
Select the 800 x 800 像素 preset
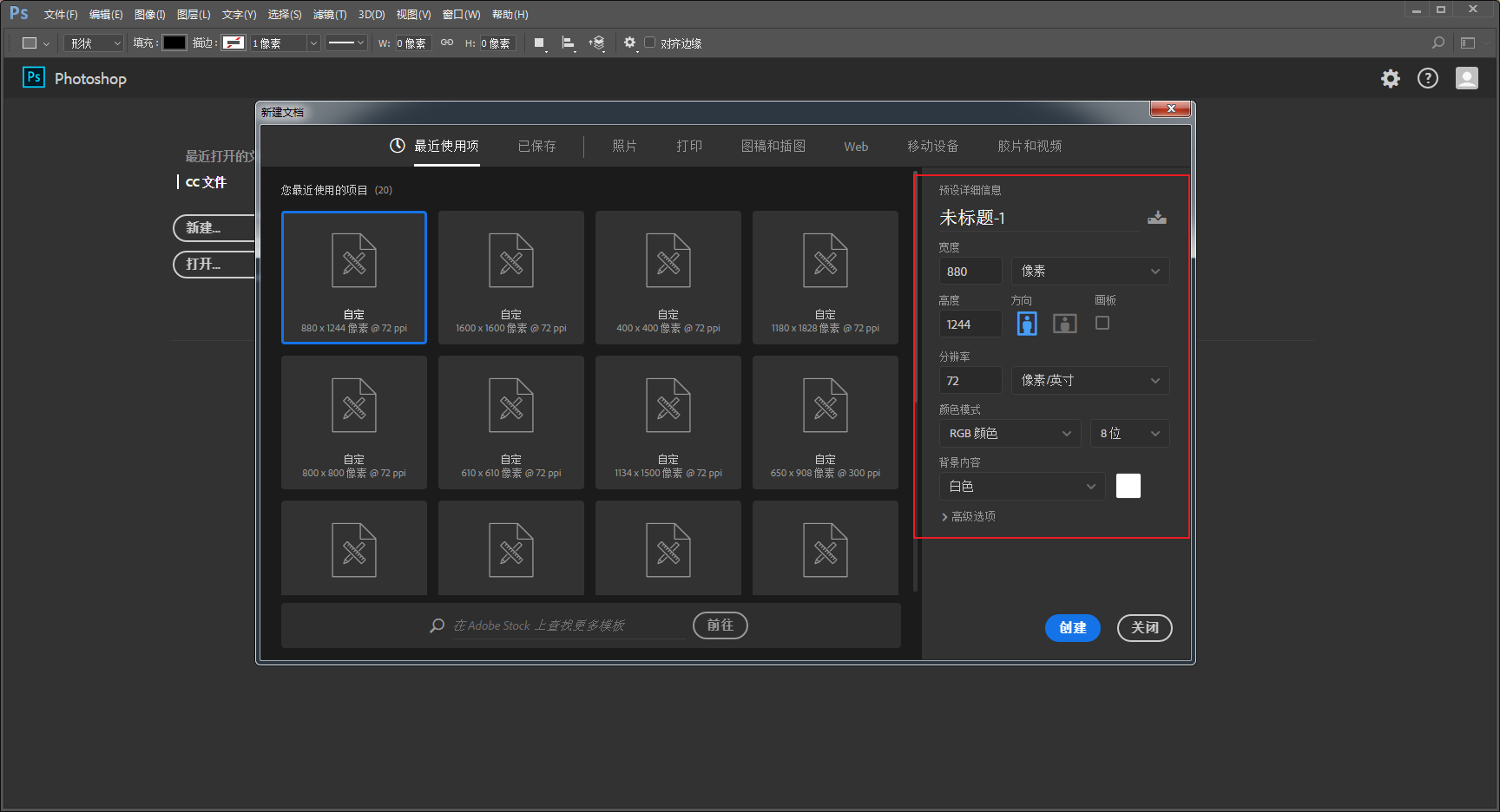pyautogui.click(x=354, y=422)
